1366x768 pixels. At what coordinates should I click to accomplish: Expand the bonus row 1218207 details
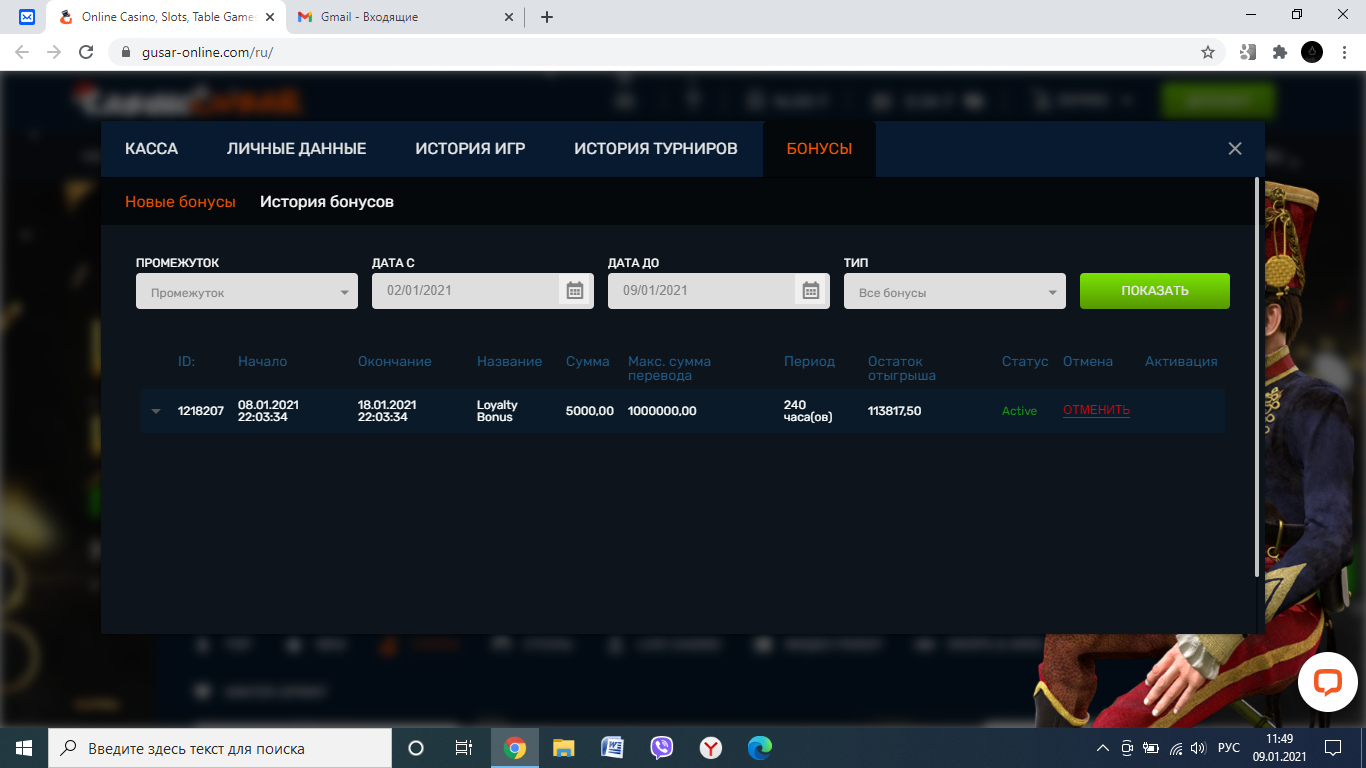(x=156, y=411)
